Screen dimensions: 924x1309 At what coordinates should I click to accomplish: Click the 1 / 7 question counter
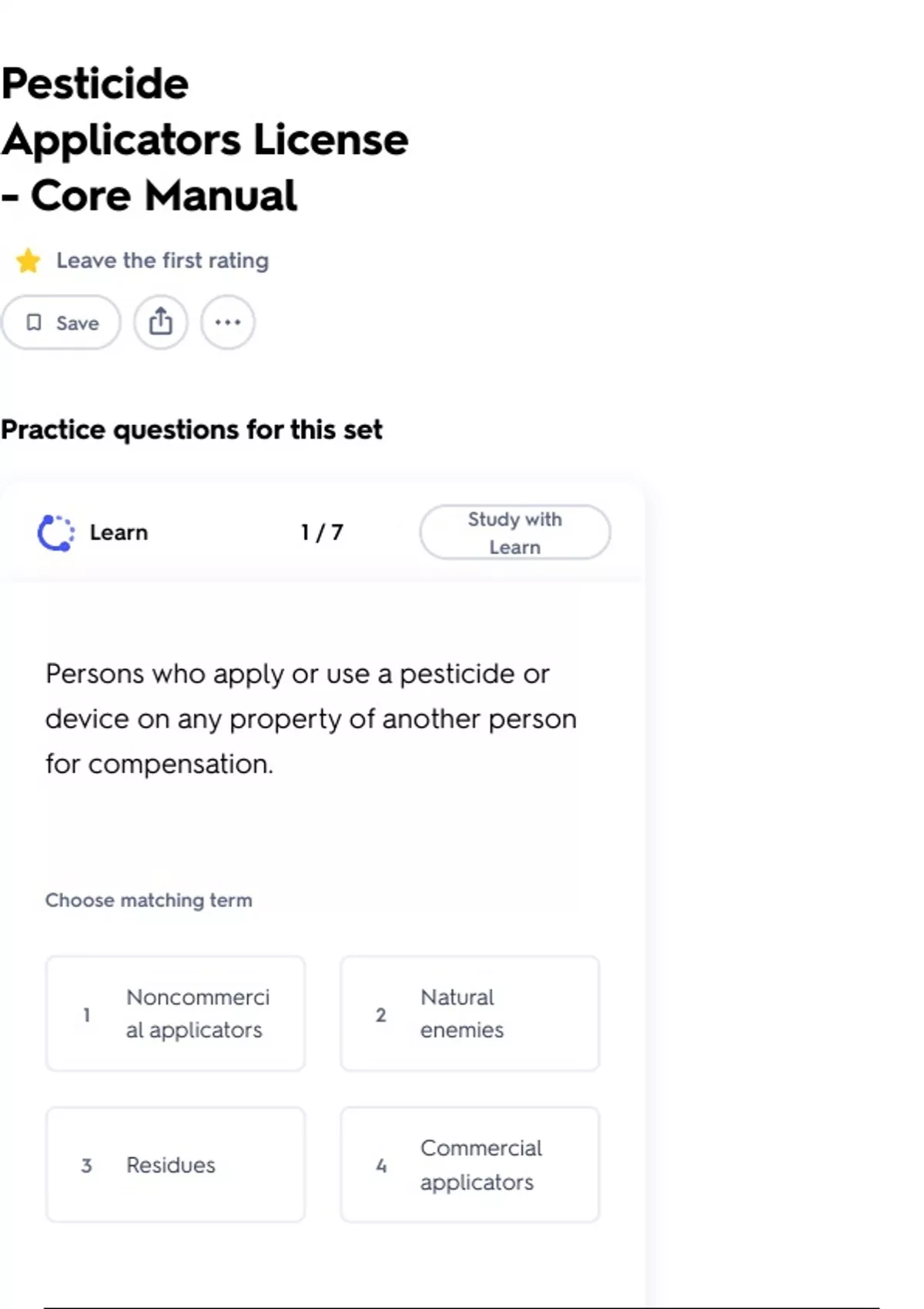[322, 533]
